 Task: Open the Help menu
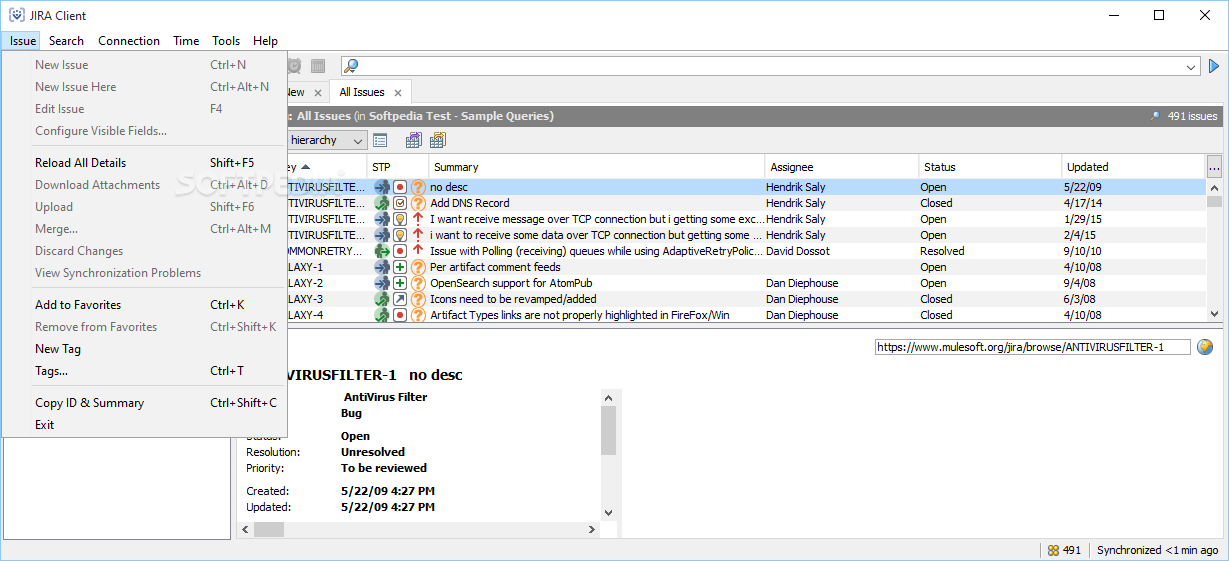(x=265, y=41)
